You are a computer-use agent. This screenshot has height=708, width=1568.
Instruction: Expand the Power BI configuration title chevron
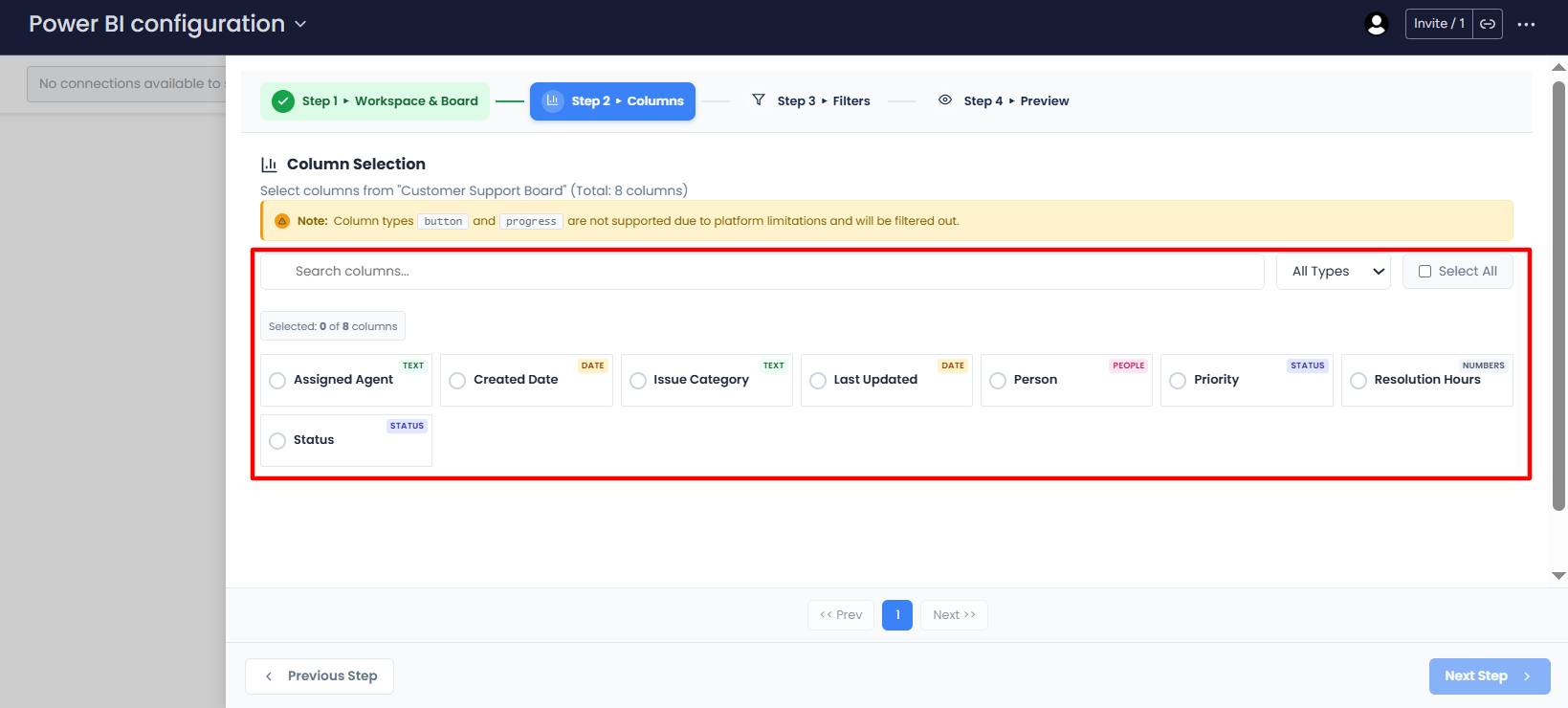click(x=300, y=24)
